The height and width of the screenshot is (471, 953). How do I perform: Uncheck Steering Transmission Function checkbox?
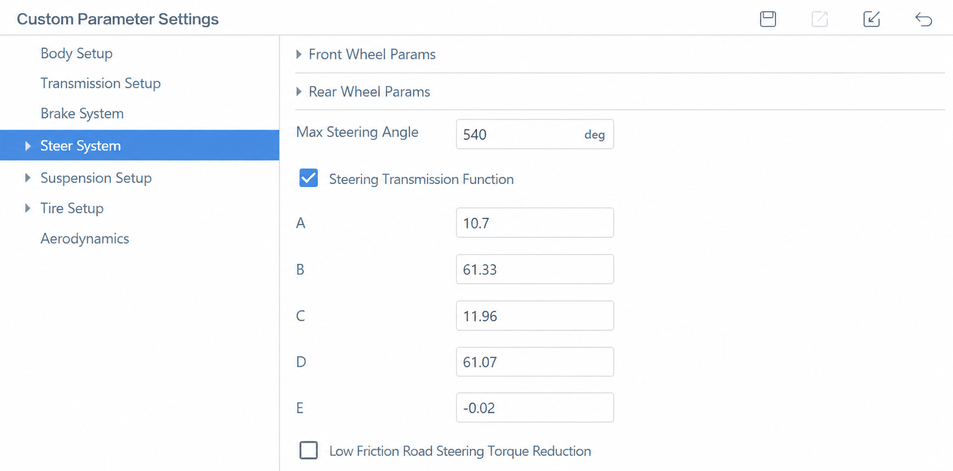point(309,178)
